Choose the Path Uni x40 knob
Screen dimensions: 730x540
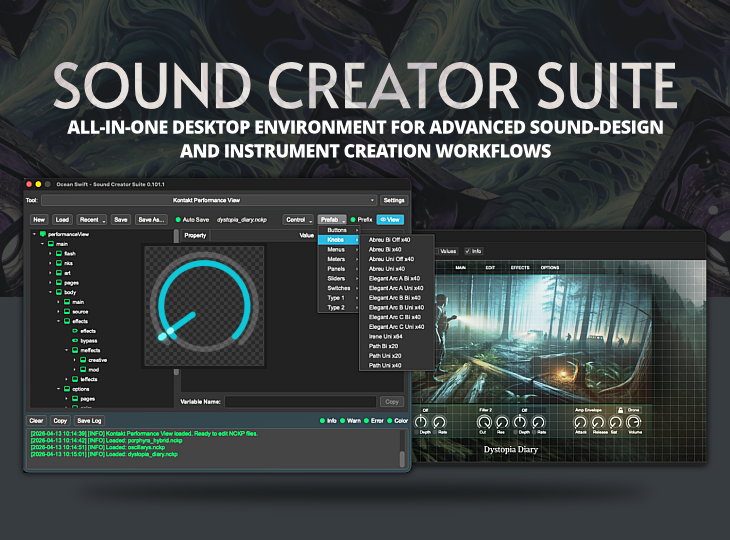[396, 365]
